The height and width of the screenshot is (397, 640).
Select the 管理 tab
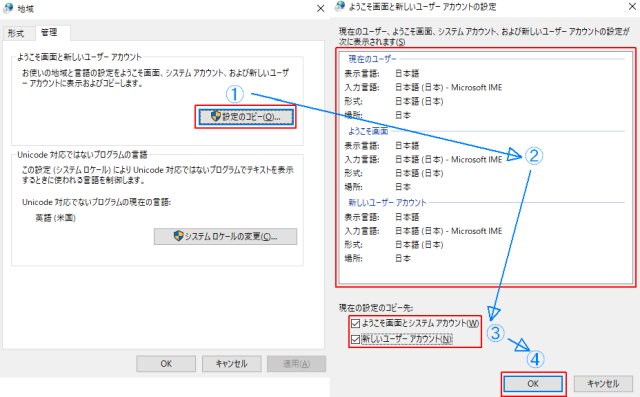pyautogui.click(x=49, y=33)
